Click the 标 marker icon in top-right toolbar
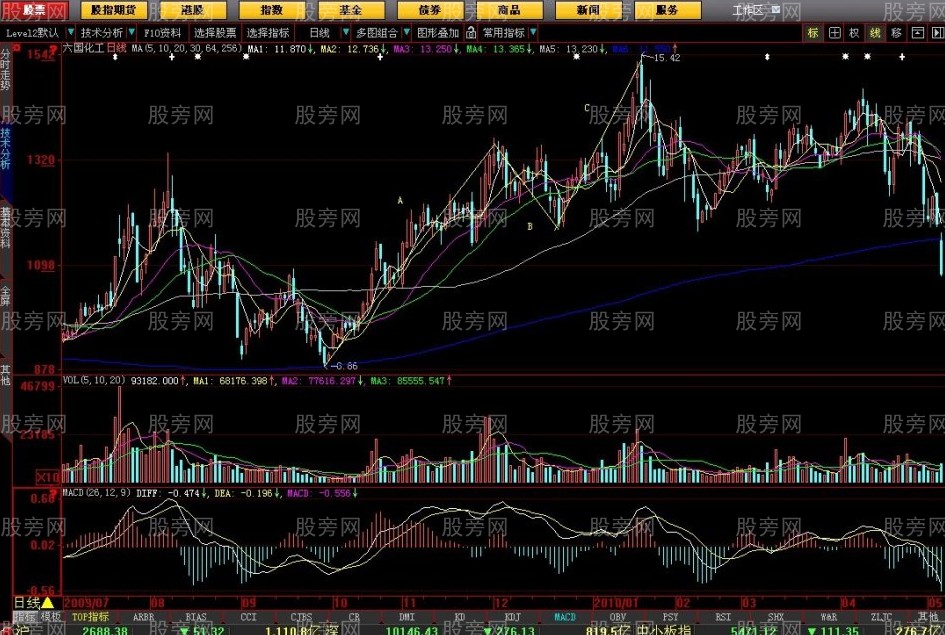 813,33
